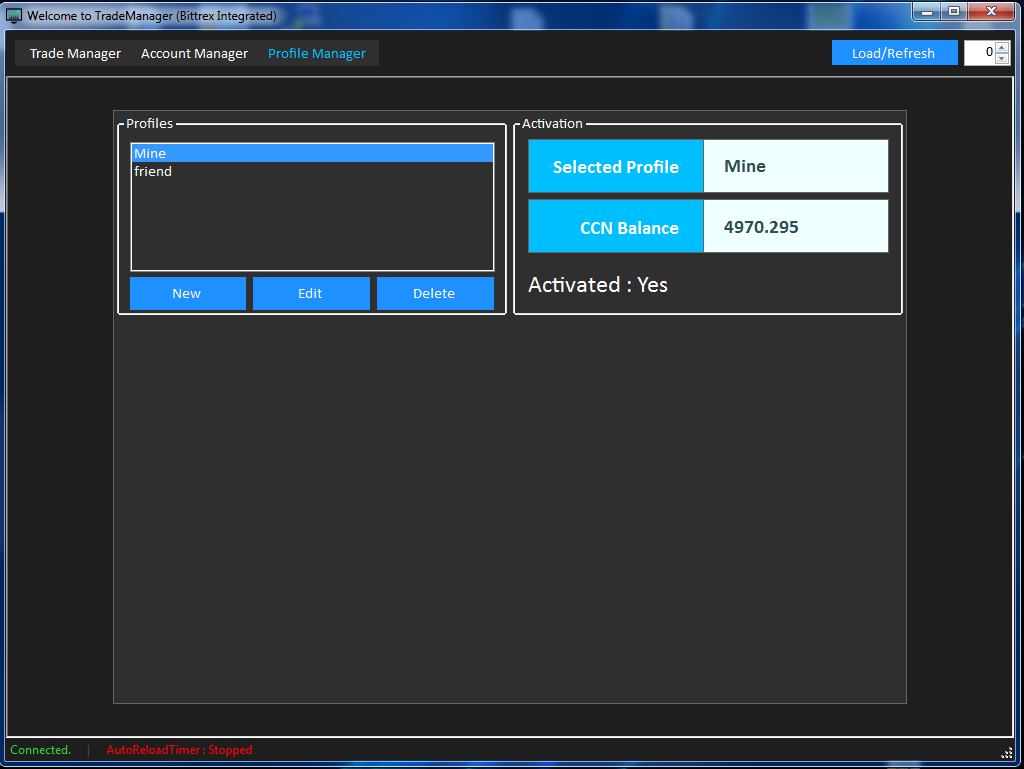The image size is (1024, 769).
Task: Close the TradeManager window
Action: (991, 11)
